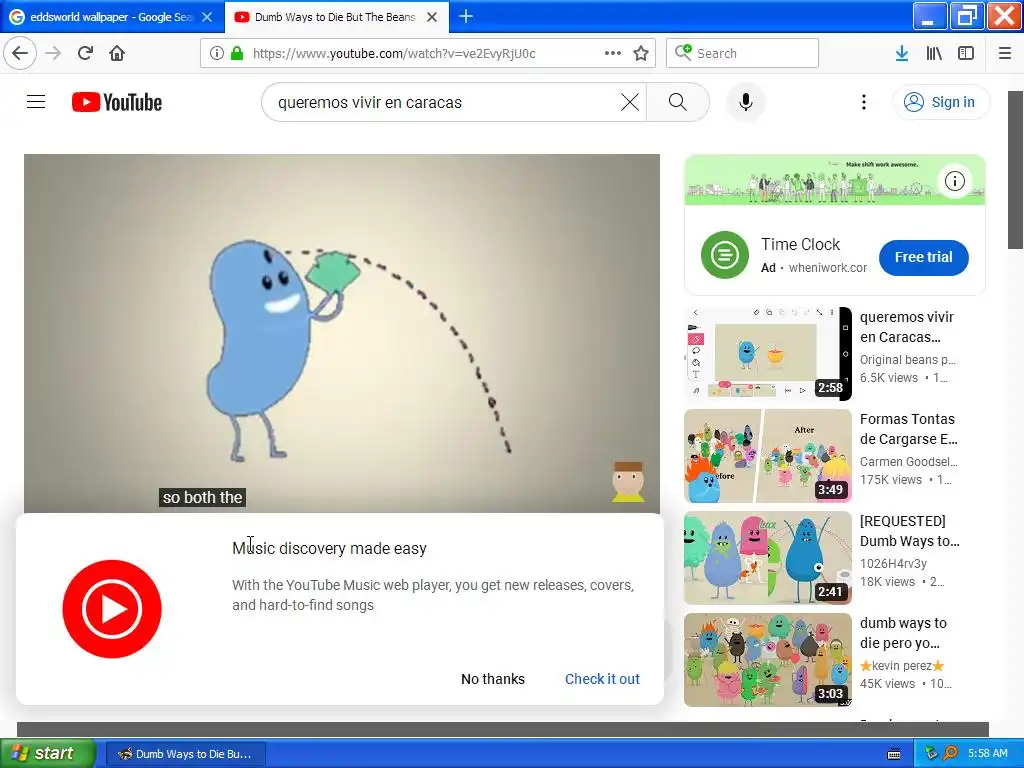Click the 5:58 AM taskbar clock
Viewport: 1024px width, 768px height.
pos(987,754)
